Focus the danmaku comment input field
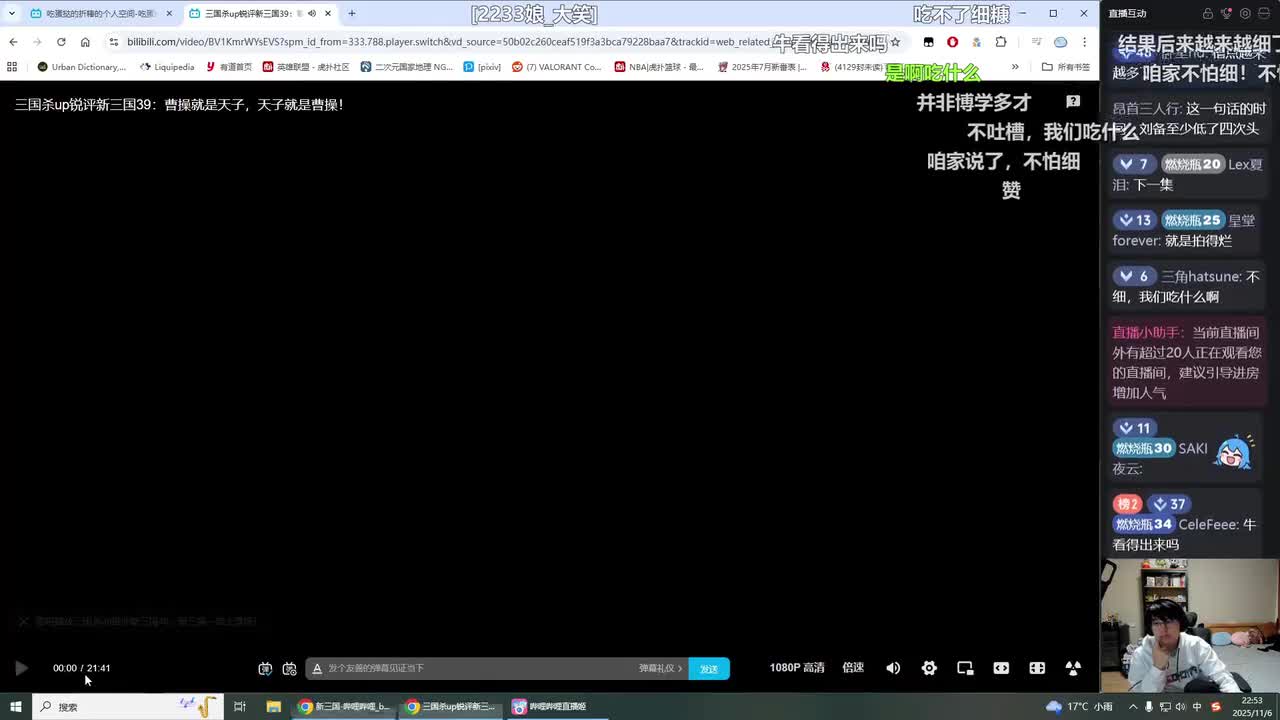 coord(480,668)
